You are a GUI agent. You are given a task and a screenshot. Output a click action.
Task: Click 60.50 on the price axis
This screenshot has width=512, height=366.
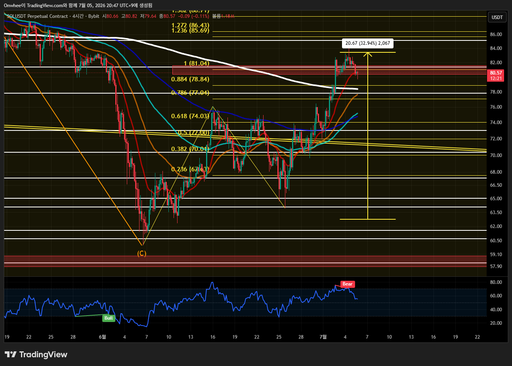[x=496, y=240]
